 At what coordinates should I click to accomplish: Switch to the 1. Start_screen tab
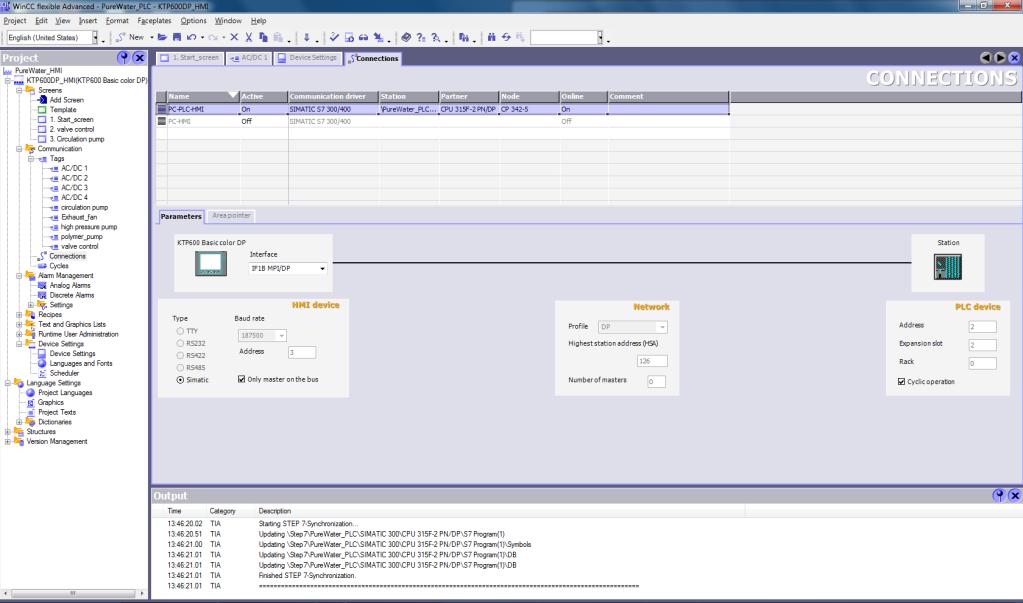[x=190, y=58]
